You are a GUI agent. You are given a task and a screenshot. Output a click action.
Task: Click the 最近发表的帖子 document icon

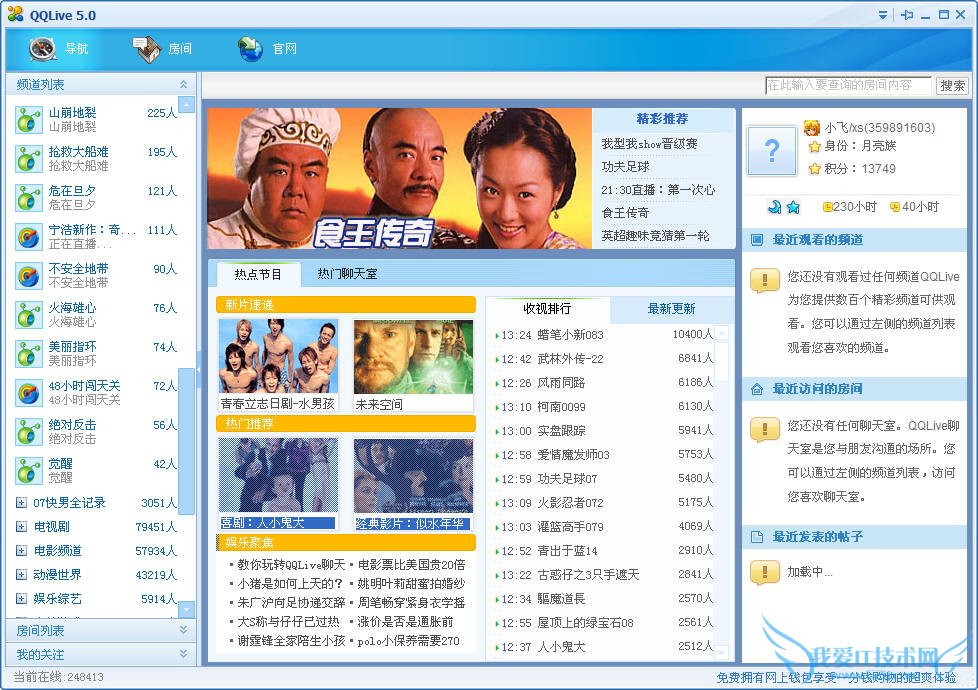757,537
